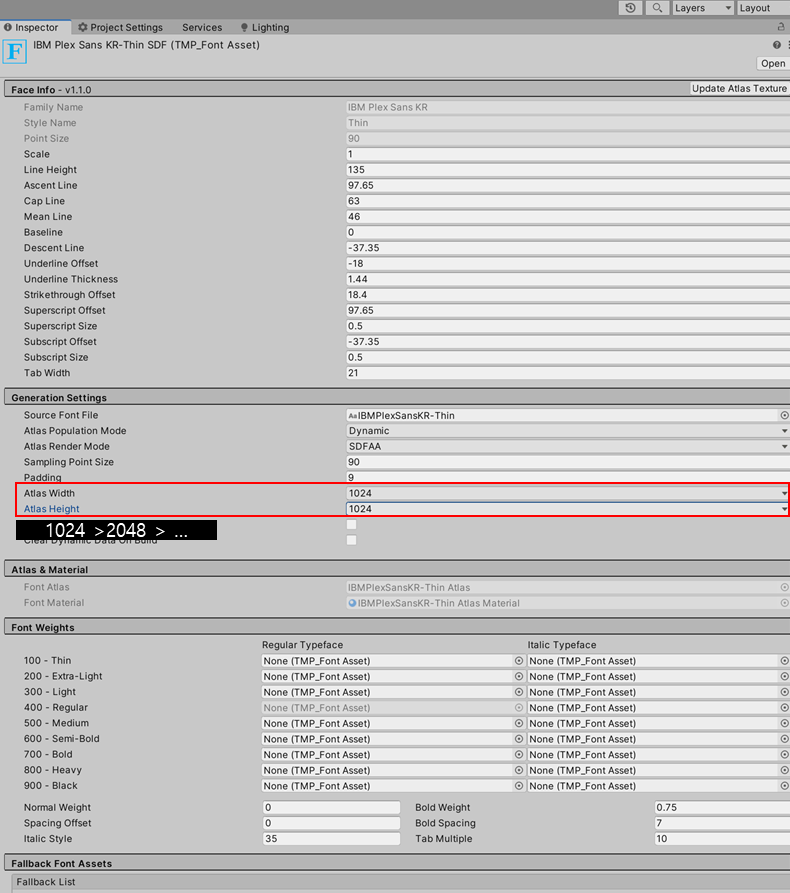Screen dimensions: 790x893
Task: Open the Atlas Width dropdown
Action: tap(567, 493)
